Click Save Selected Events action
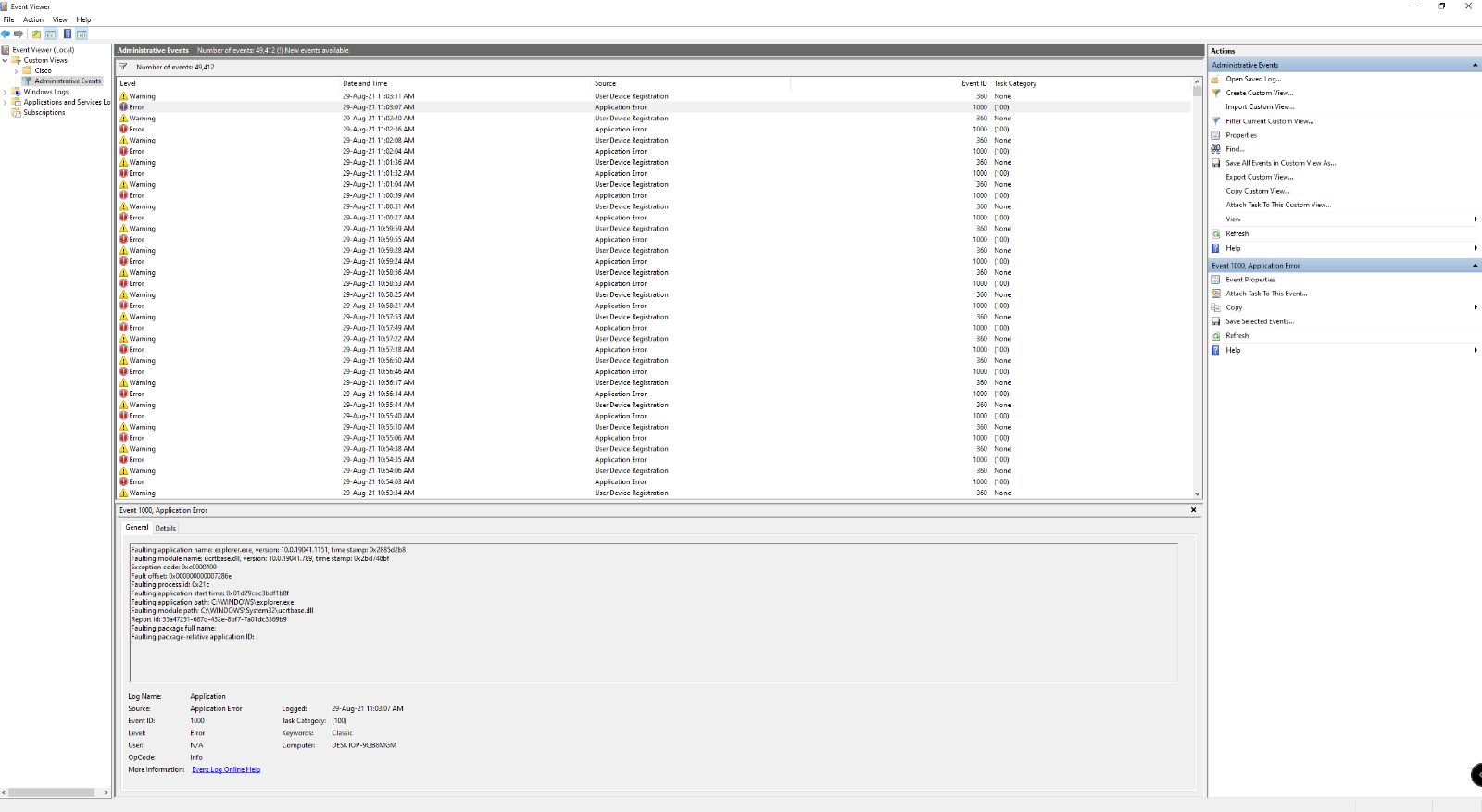 pyautogui.click(x=1260, y=321)
